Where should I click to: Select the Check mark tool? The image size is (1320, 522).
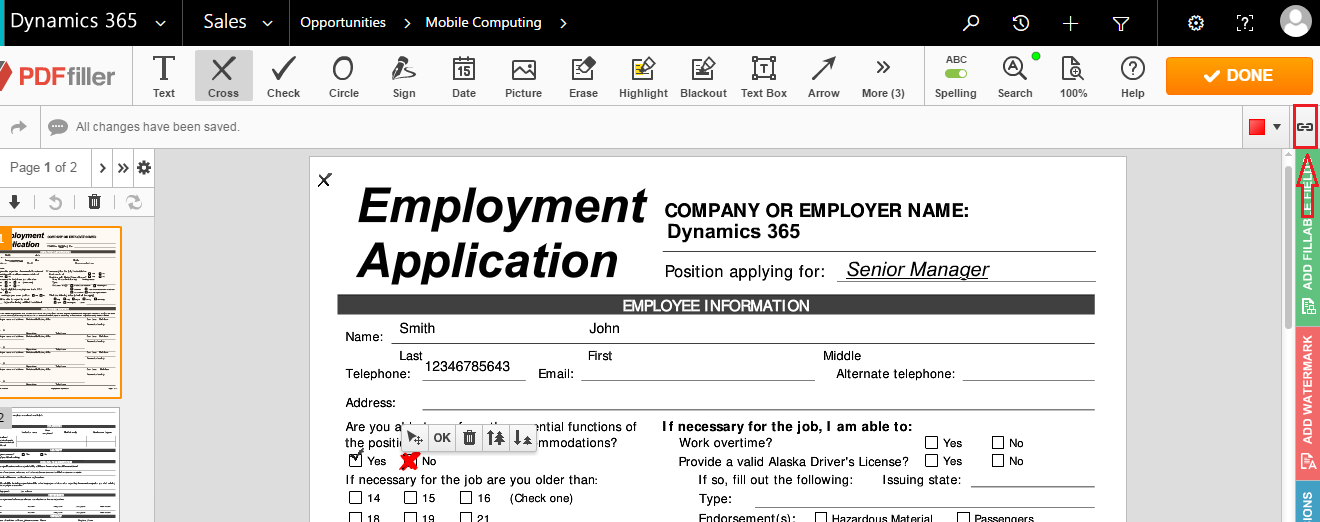pos(284,76)
